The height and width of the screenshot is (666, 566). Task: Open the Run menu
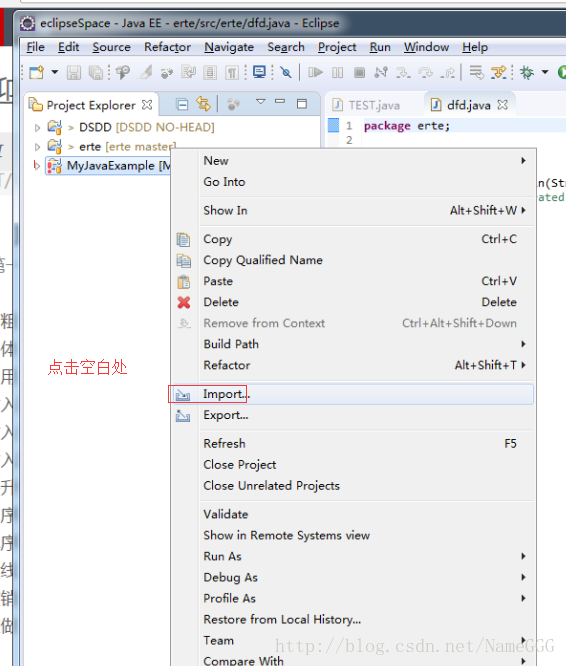(380, 47)
